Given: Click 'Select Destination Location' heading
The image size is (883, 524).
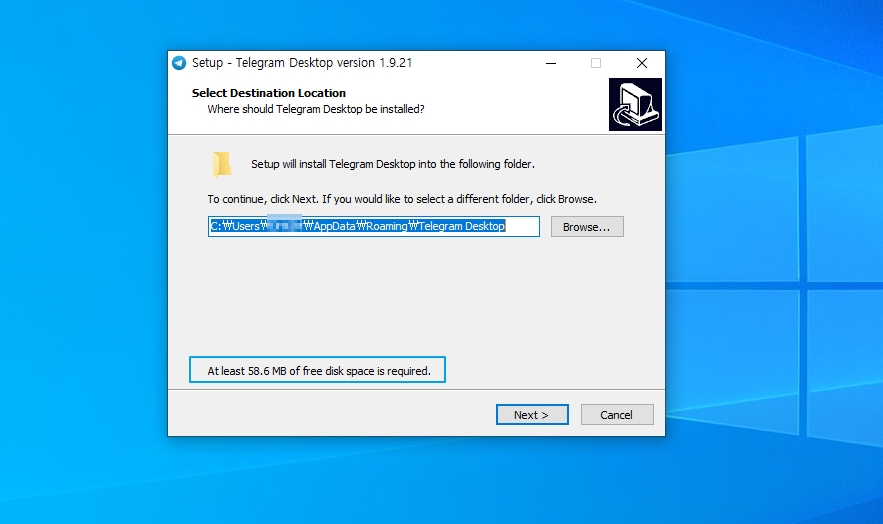Looking at the screenshot, I should coord(269,93).
